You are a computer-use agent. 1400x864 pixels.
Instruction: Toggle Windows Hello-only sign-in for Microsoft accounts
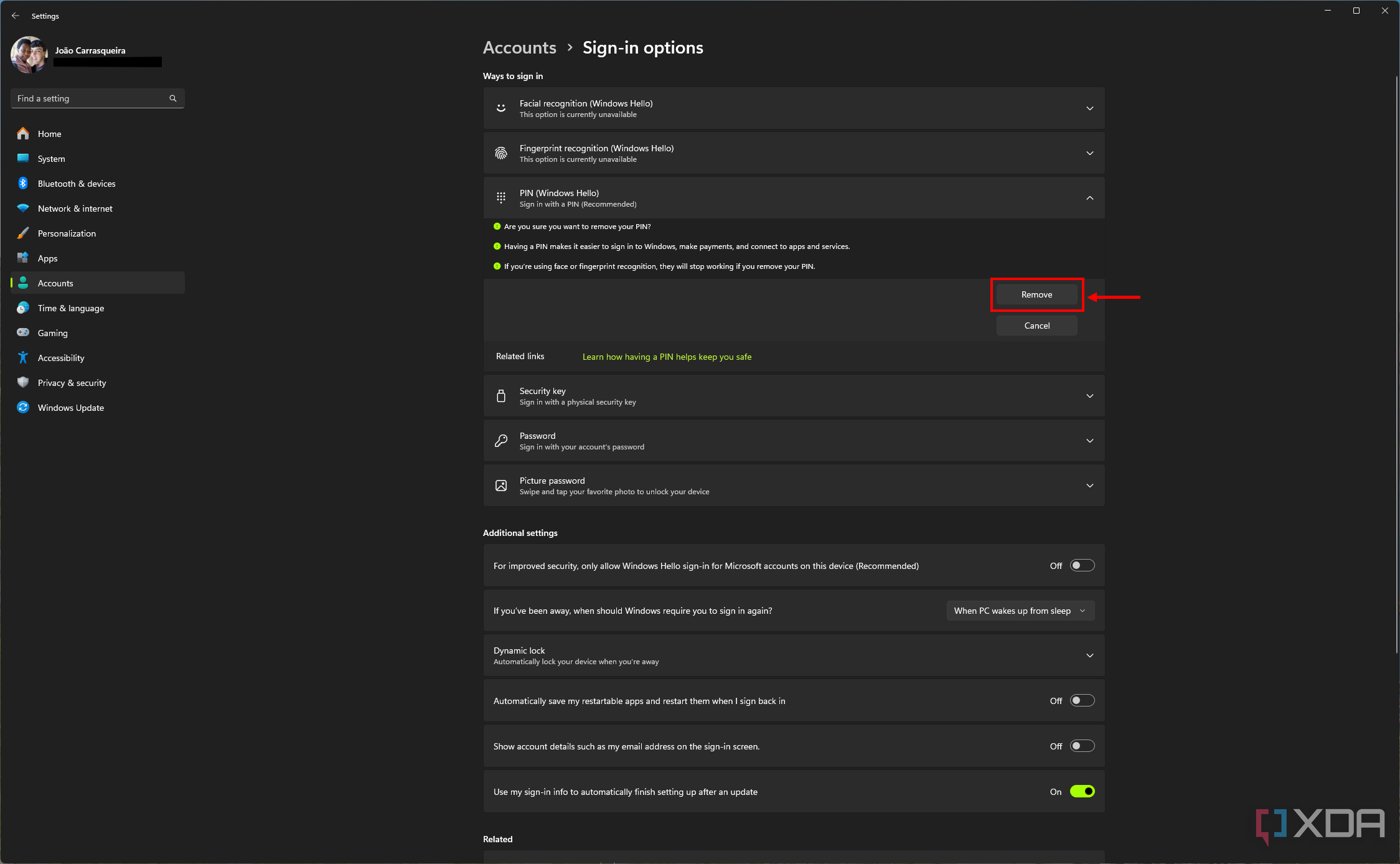pos(1082,565)
